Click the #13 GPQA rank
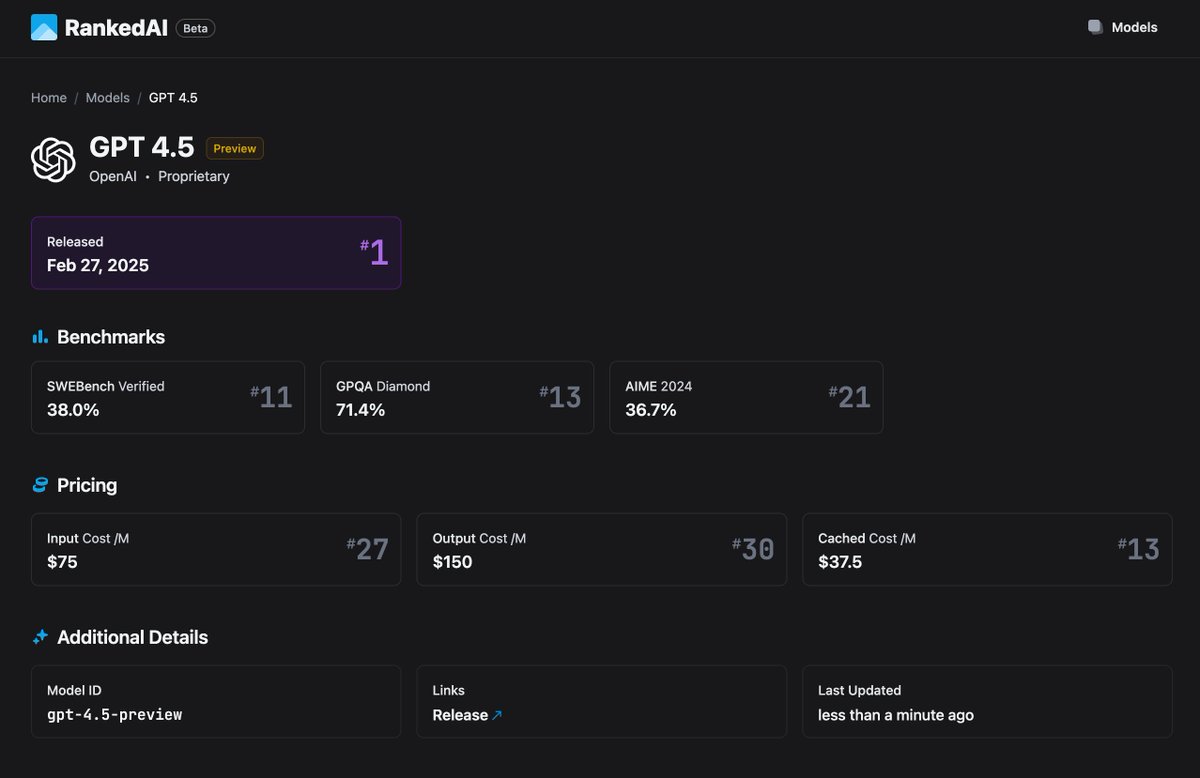The height and width of the screenshot is (778, 1200). tap(560, 397)
